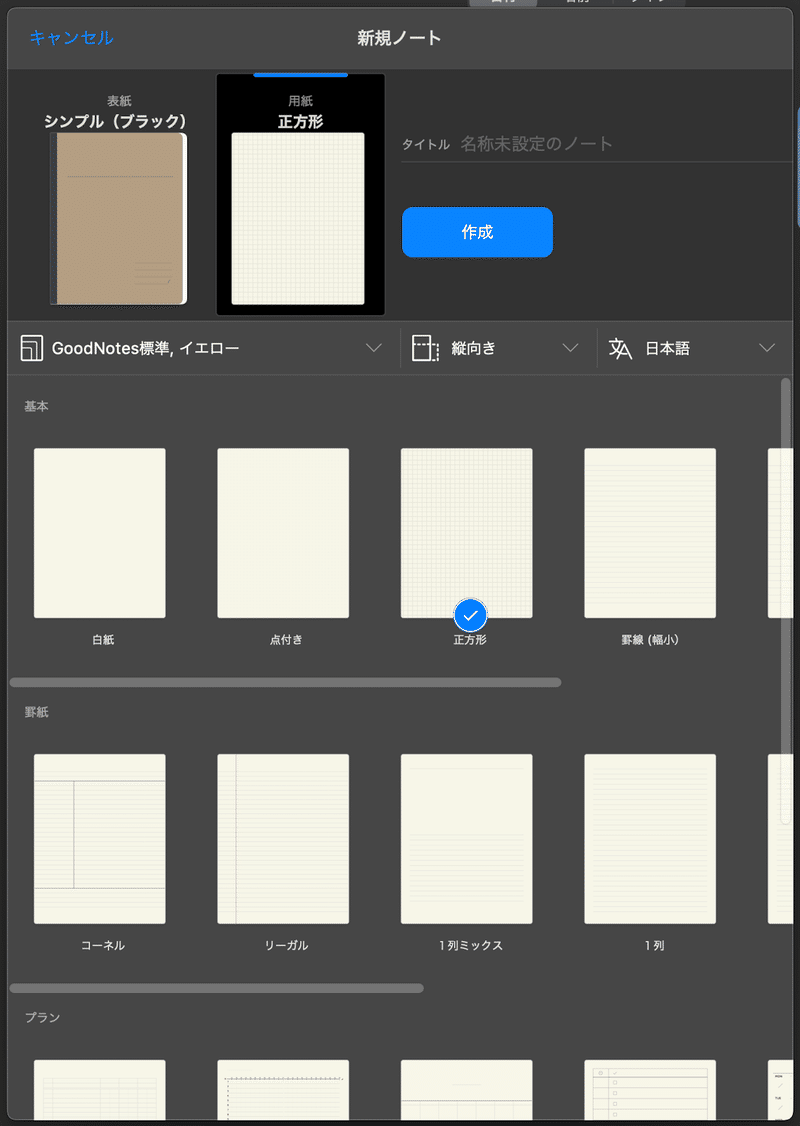This screenshot has width=800, height=1126.
Task: Click the キャンセル button
Action: click(x=71, y=37)
